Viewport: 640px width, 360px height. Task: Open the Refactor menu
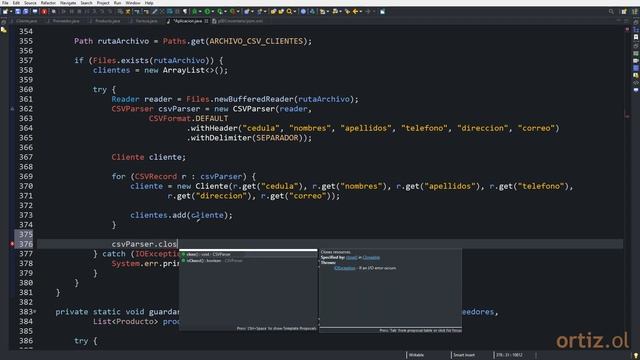48,3
